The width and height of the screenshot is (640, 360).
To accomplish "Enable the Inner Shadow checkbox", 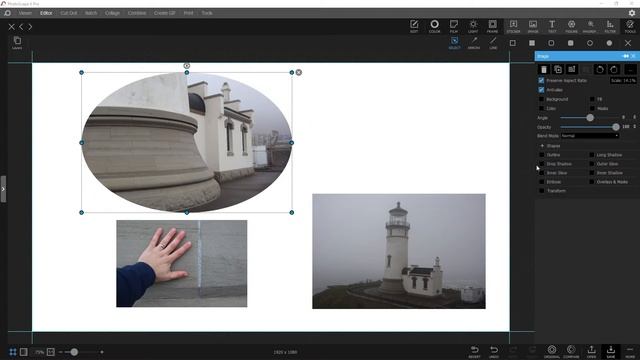I will pyautogui.click(x=592, y=173).
